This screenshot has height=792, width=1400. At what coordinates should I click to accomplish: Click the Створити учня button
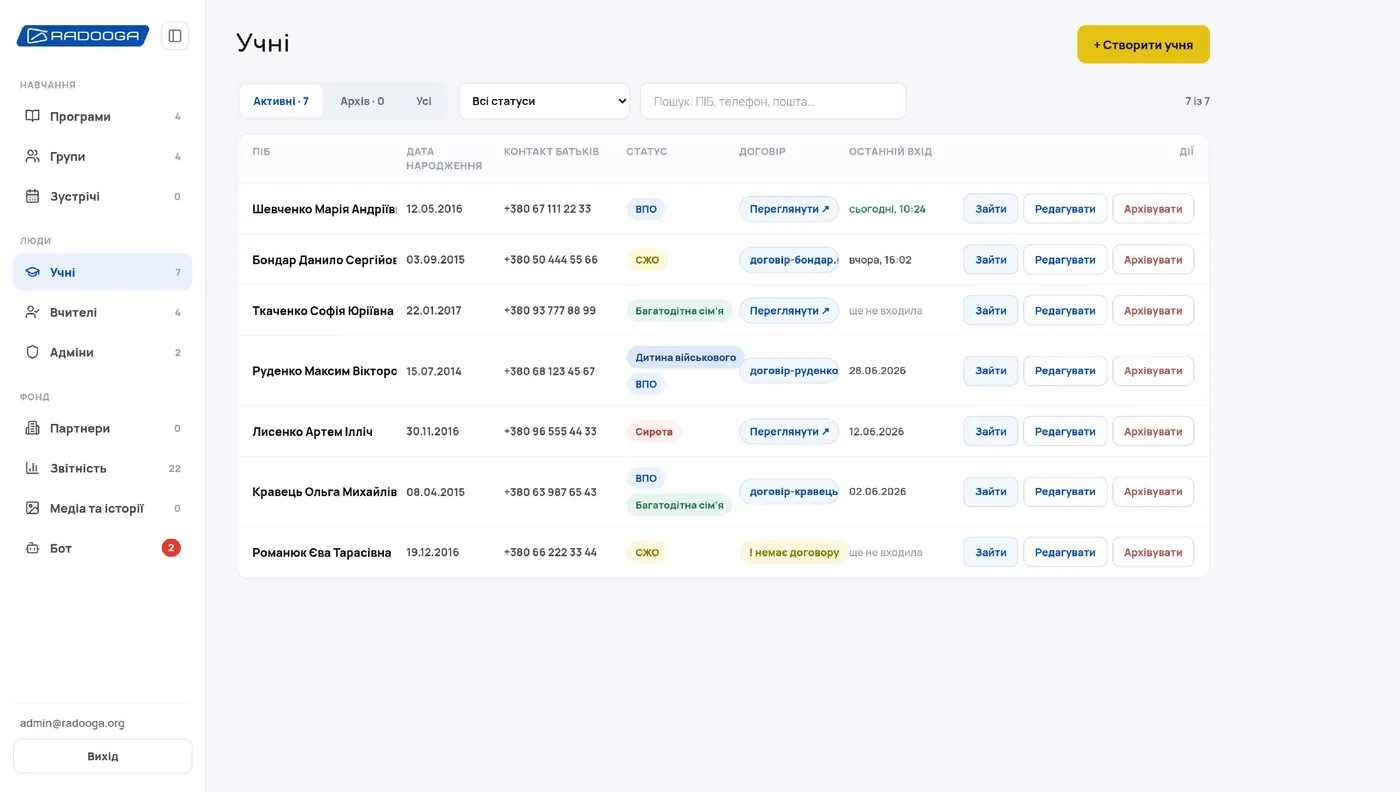[x=1143, y=44]
